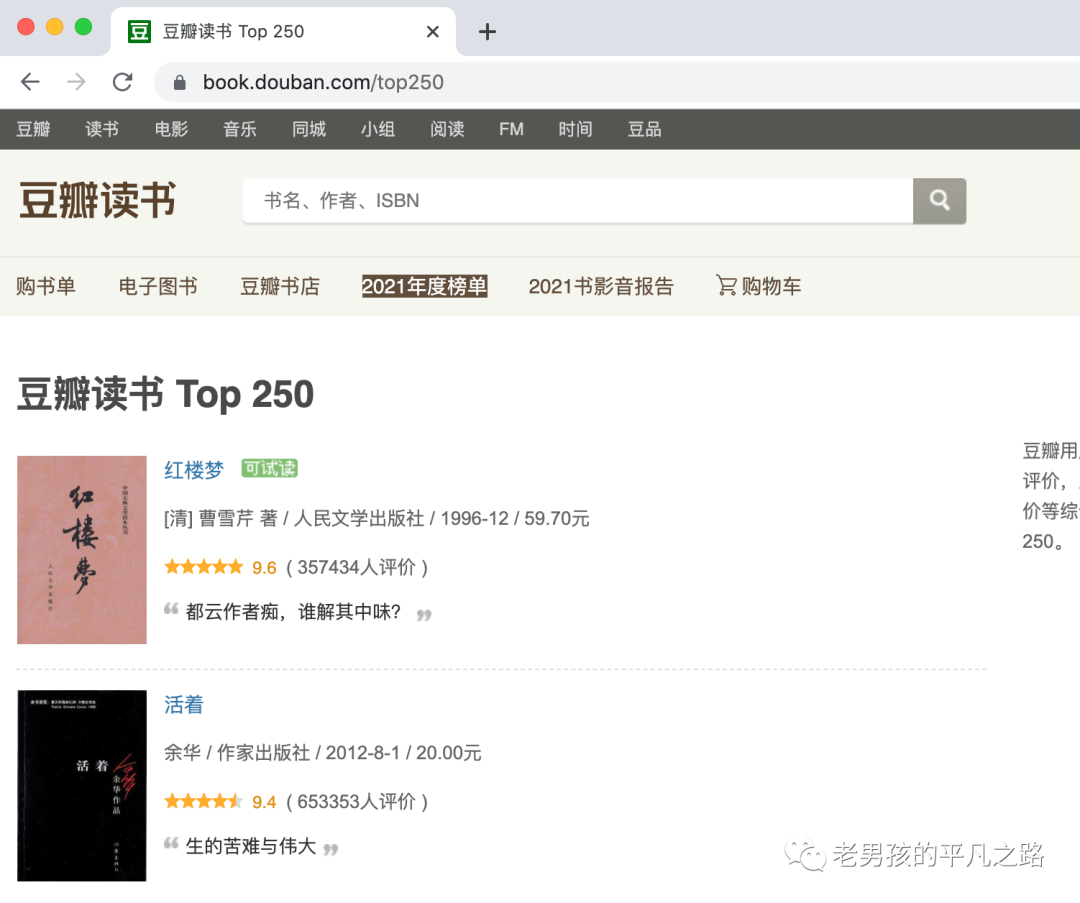The image size is (1080, 903).
Task: Click the shopping cart icon beside 购物车
Action: pos(725,285)
